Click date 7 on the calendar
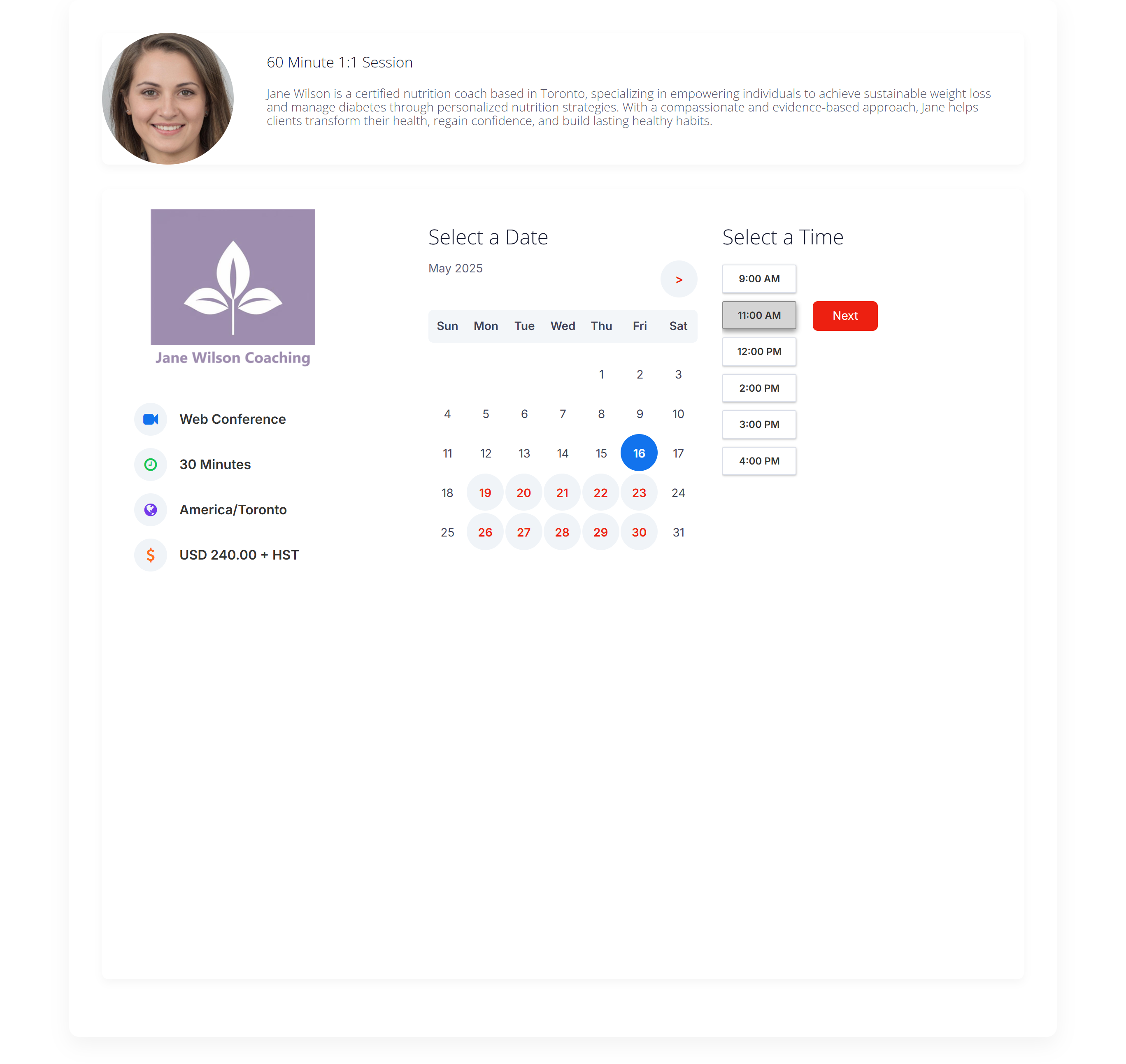 [563, 414]
